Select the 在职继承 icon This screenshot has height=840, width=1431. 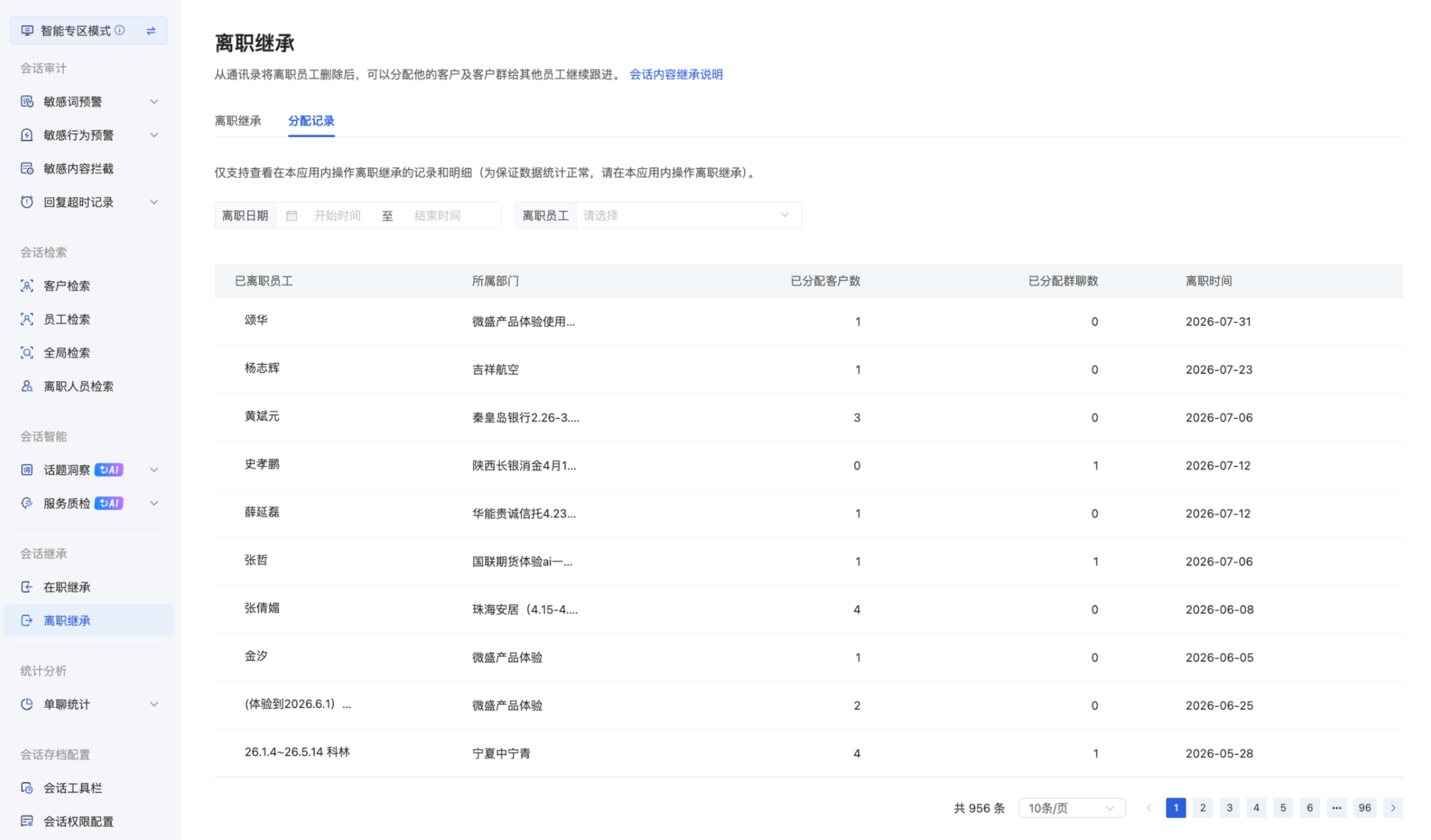coord(27,587)
